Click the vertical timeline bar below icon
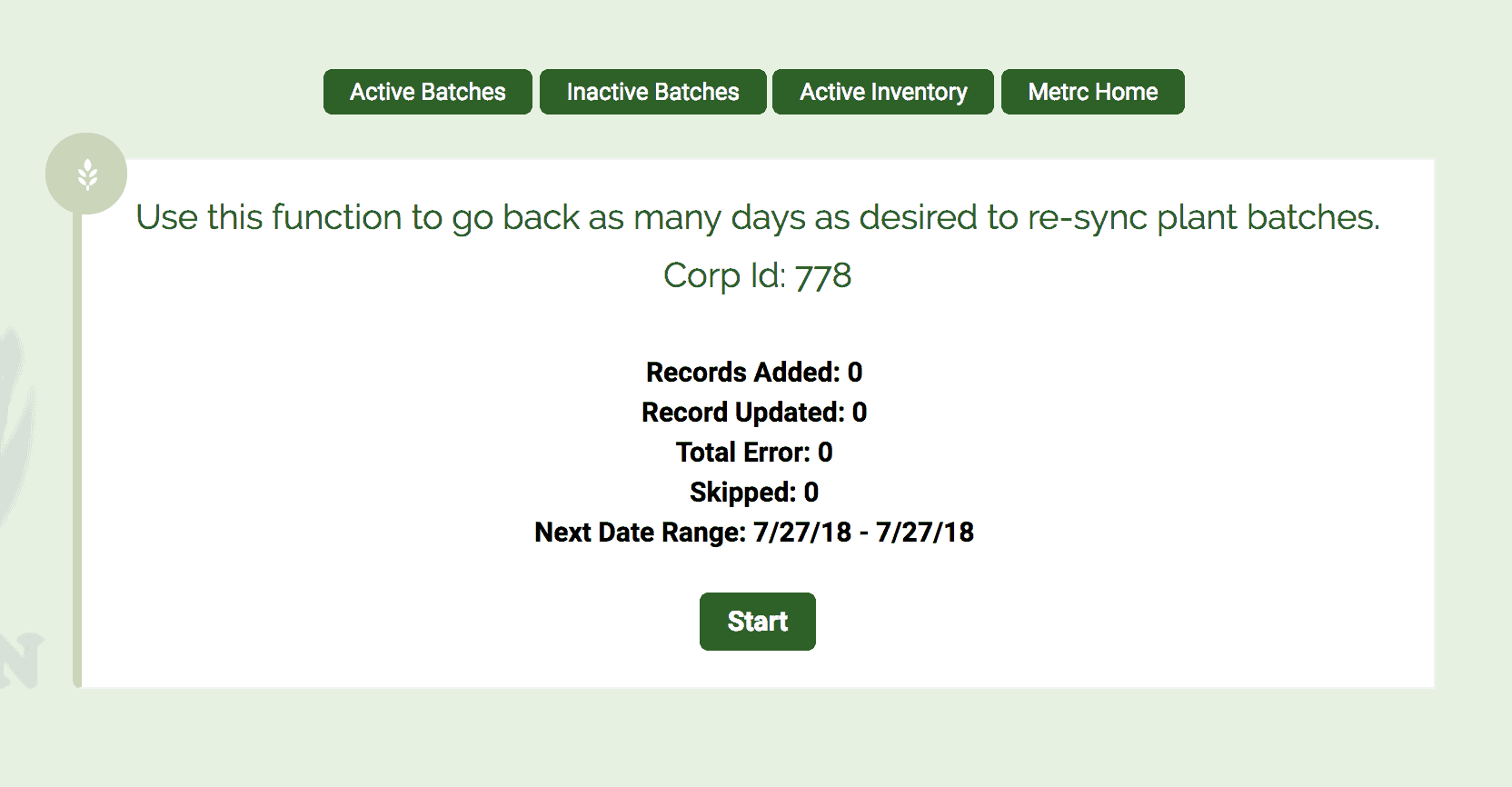Image resolution: width=1512 pixels, height=787 pixels. coord(77,450)
